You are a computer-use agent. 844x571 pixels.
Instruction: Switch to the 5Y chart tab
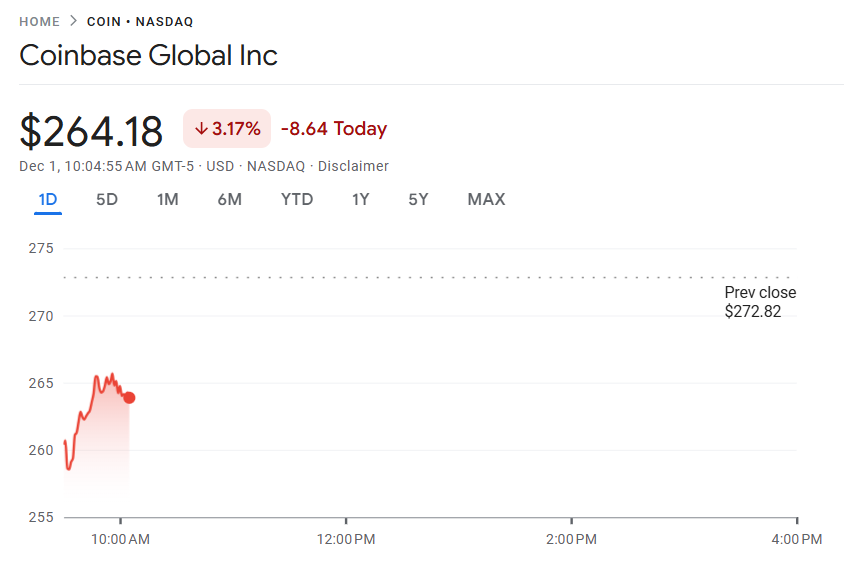[x=418, y=199]
